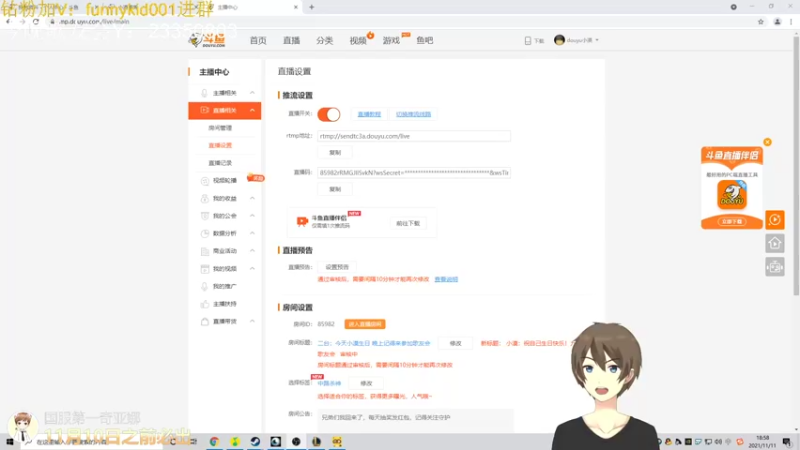This screenshot has width=800, height=450.
Task: Click the 主播相关 microphone icon
Action: (205, 93)
